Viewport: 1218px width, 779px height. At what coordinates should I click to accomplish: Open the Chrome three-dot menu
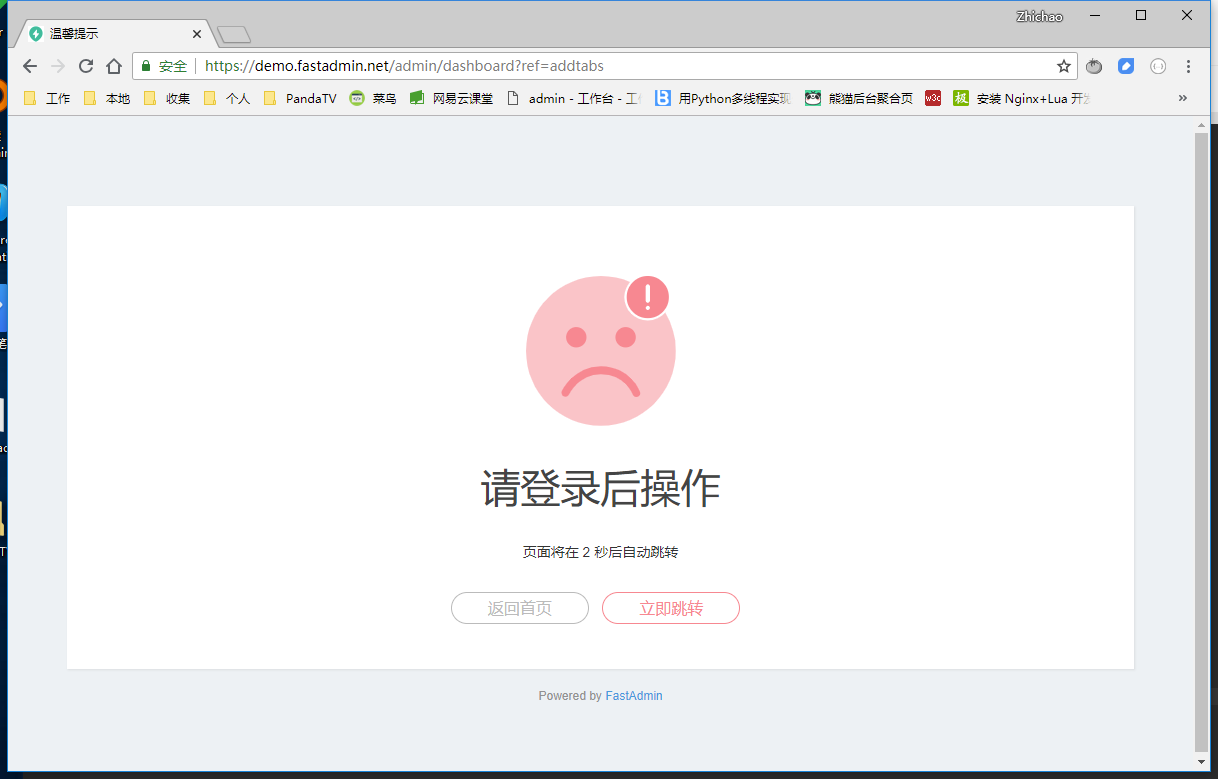pos(1188,66)
